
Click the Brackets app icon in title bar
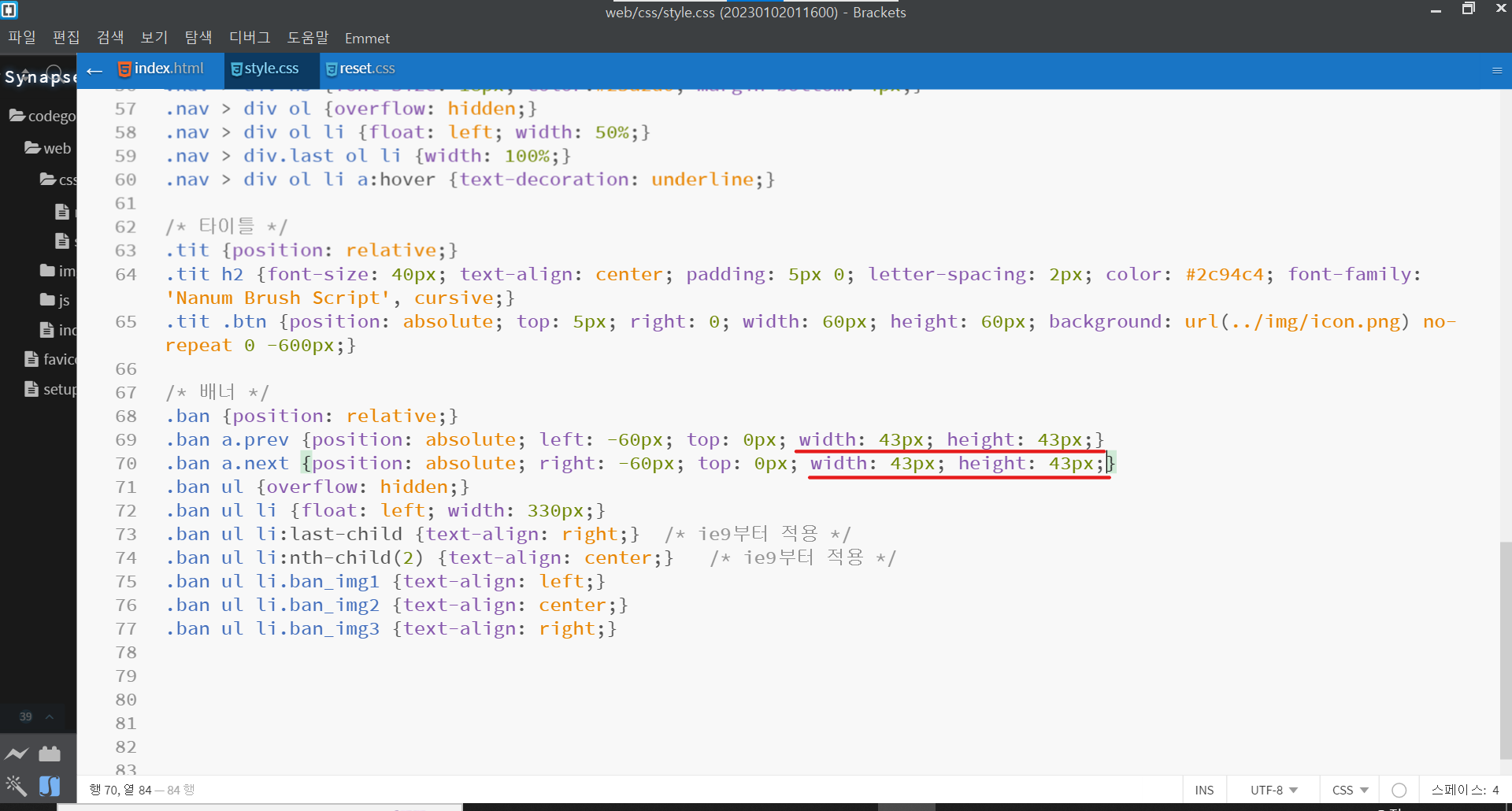(x=9, y=10)
